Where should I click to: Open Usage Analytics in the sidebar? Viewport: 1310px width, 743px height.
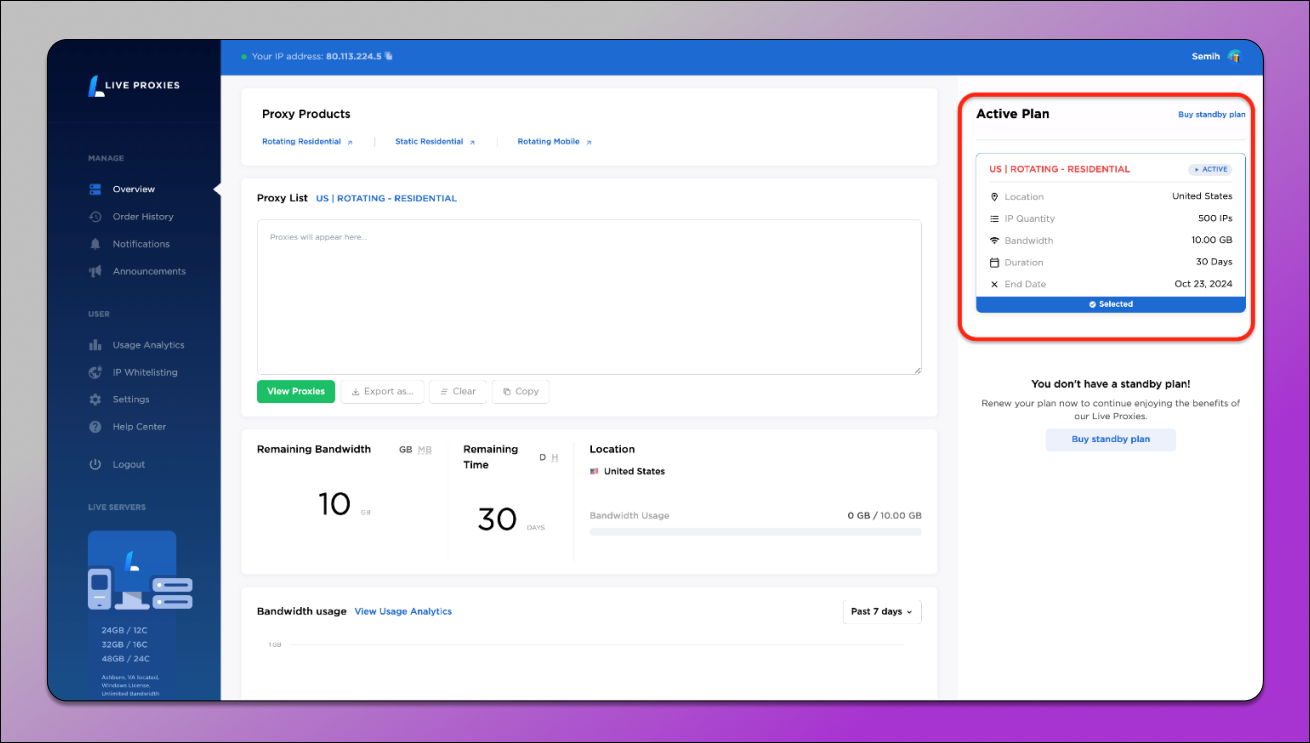pyautogui.click(x=148, y=345)
